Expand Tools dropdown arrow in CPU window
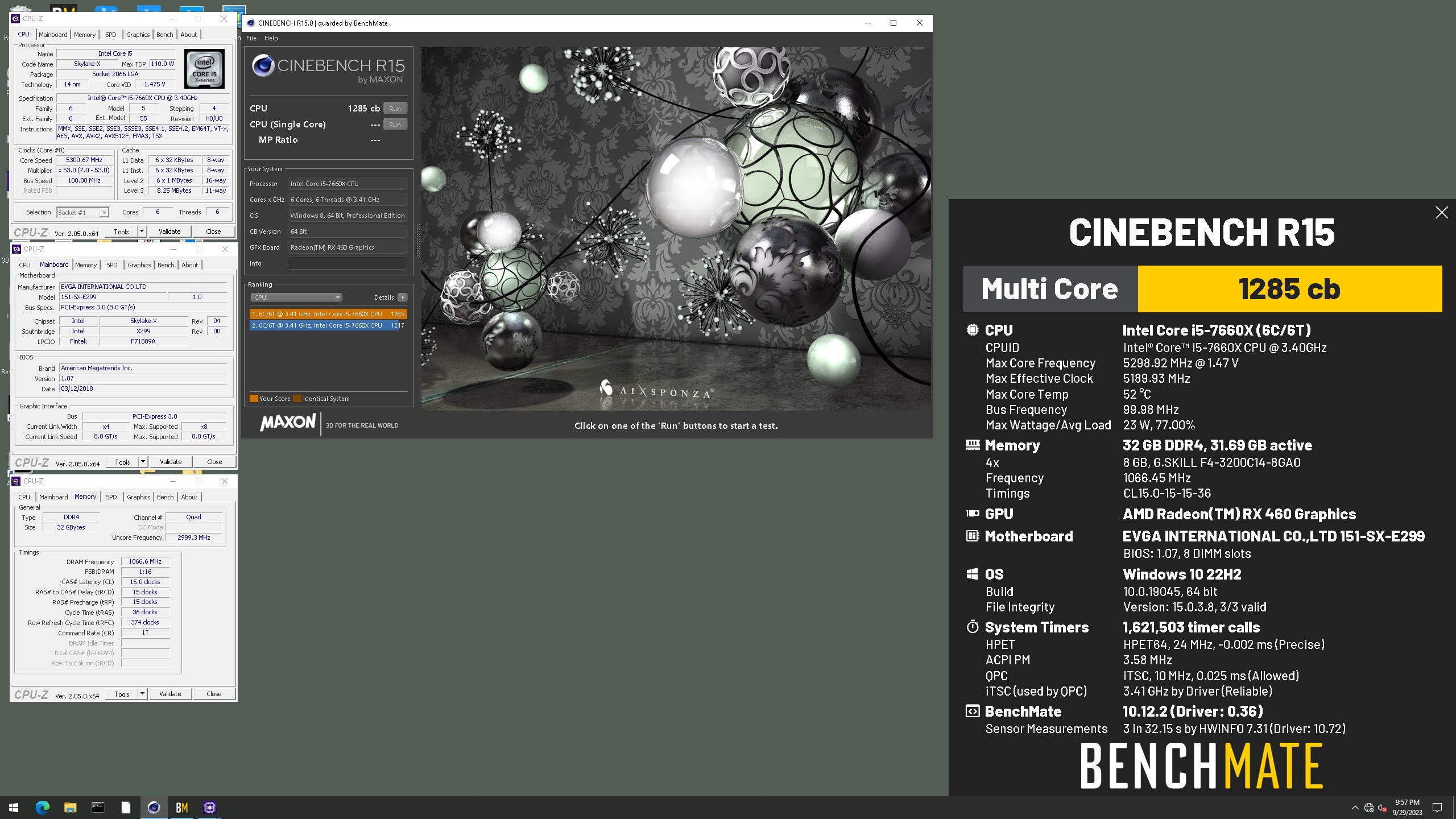The image size is (1456, 819). [x=142, y=231]
